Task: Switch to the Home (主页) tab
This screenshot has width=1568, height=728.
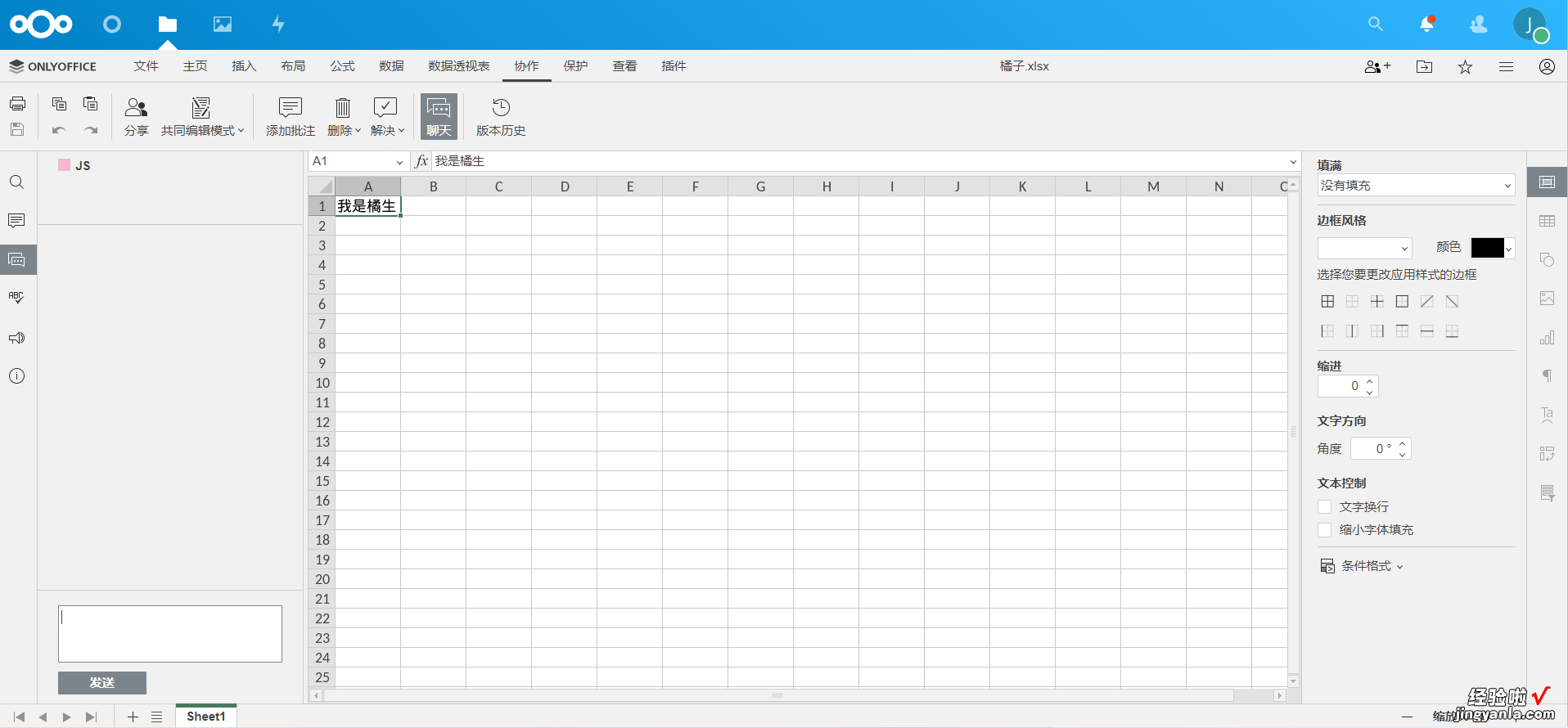Action: point(195,66)
